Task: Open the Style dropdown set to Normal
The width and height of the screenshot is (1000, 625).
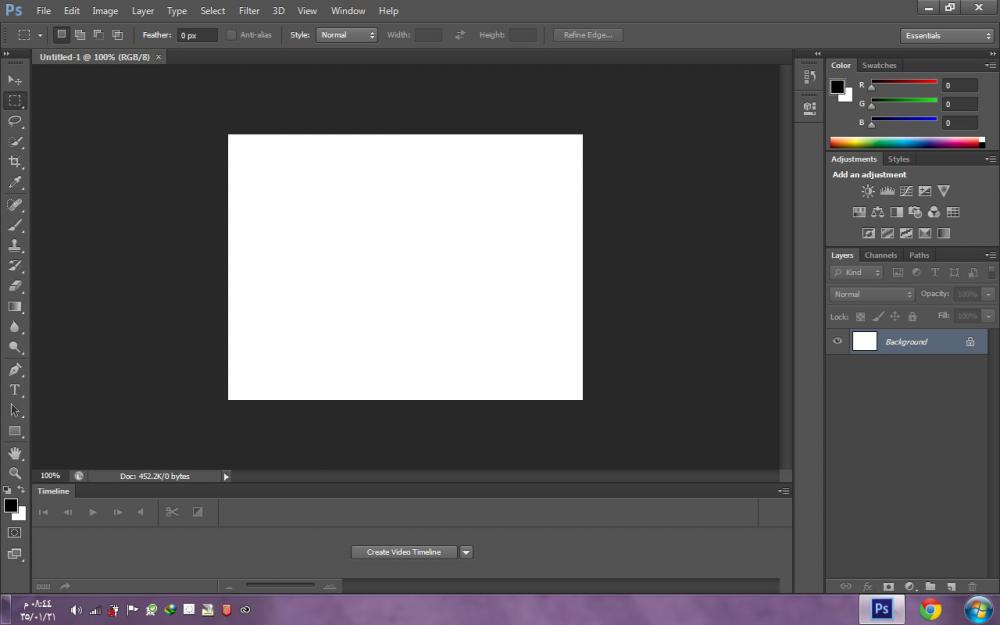Action: tap(346, 35)
